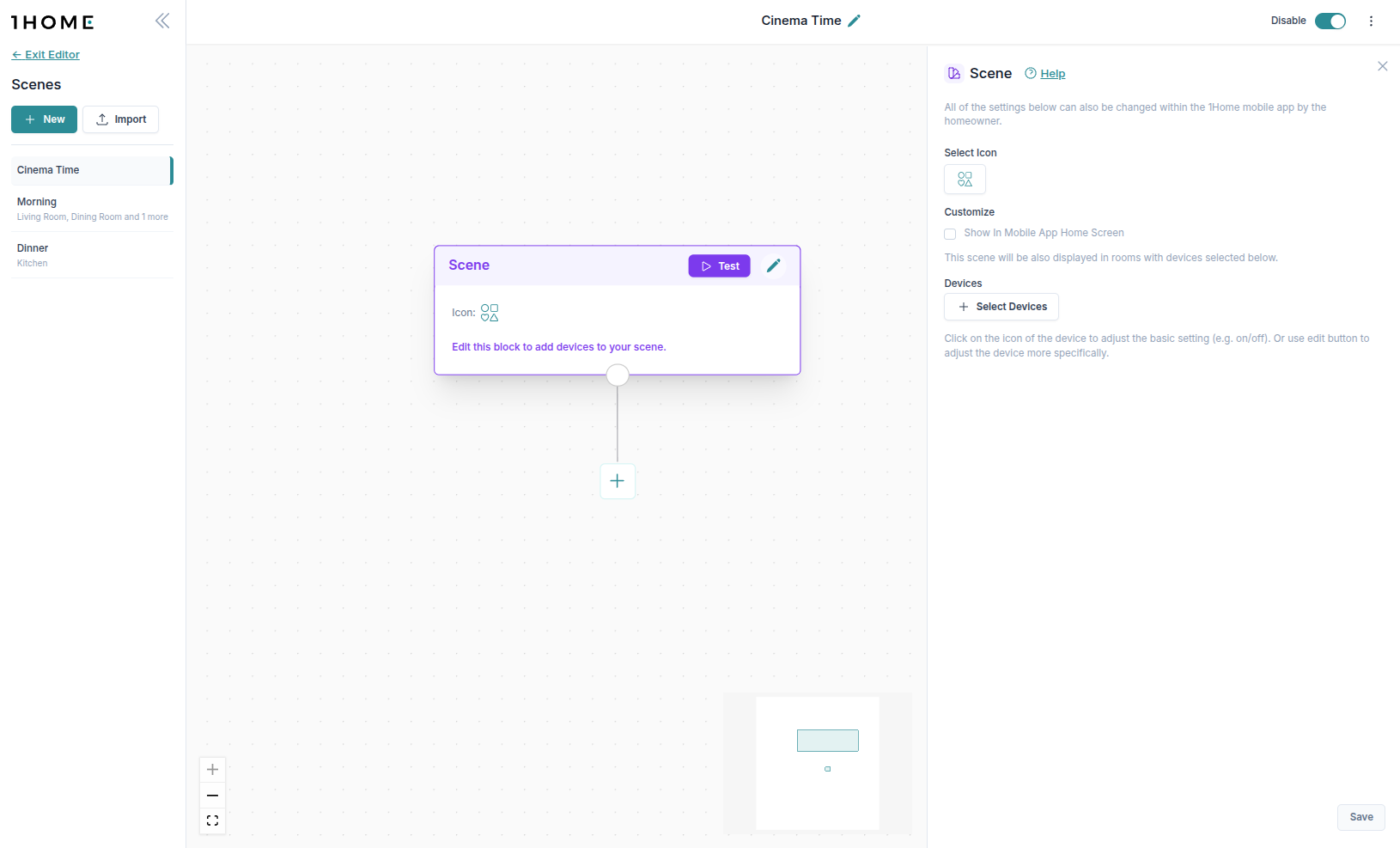Viewport: 1400px width, 848px height.
Task: Fit the canvas view to screen
Action: (x=212, y=821)
